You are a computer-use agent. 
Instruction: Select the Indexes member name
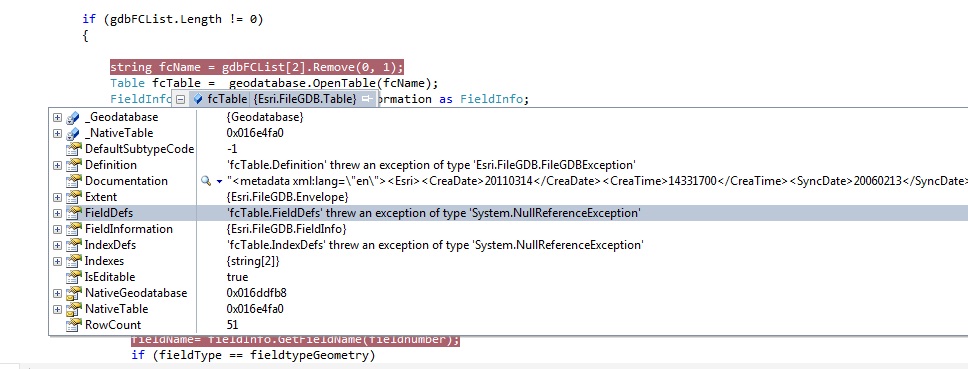pyautogui.click(x=104, y=261)
